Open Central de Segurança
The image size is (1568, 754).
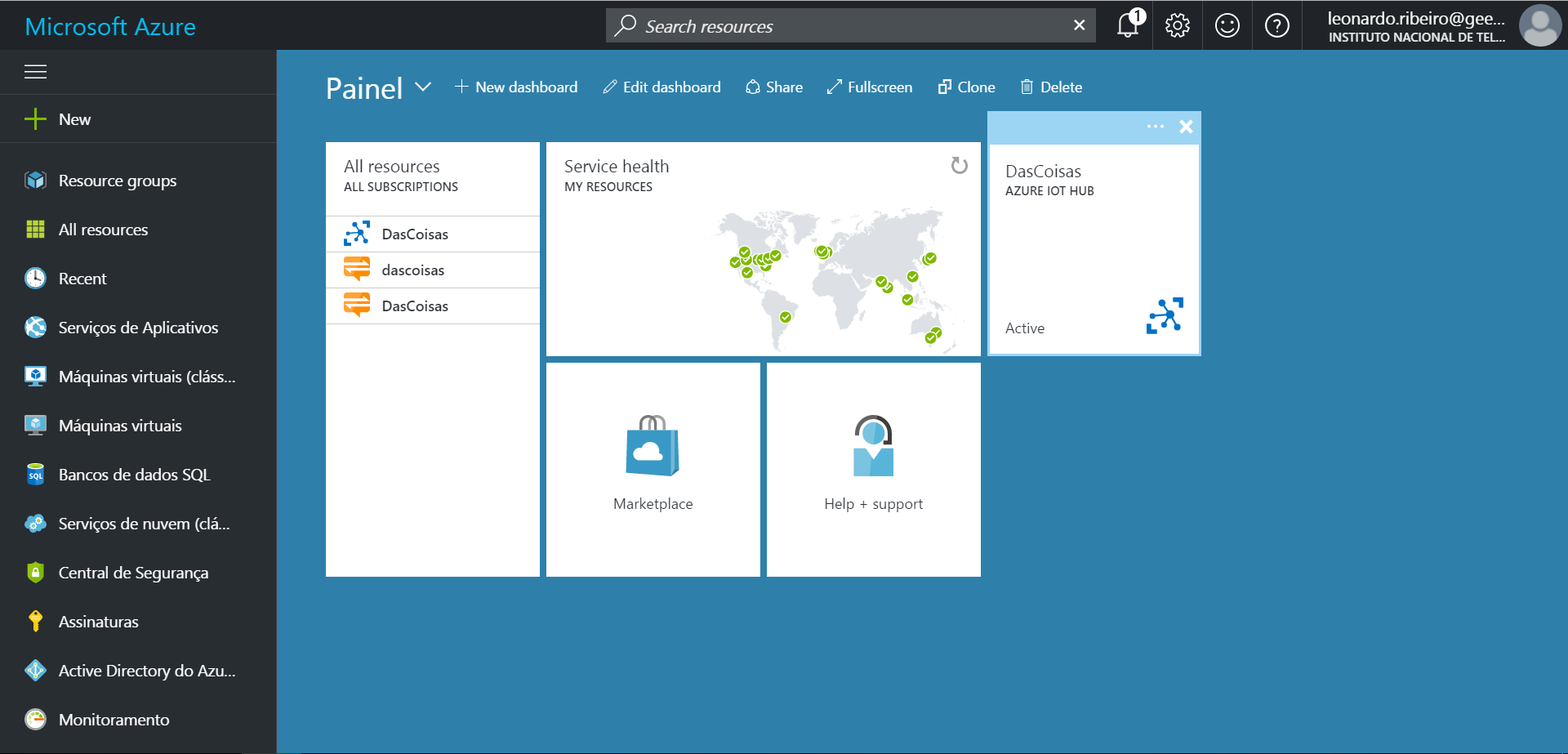[x=133, y=573]
